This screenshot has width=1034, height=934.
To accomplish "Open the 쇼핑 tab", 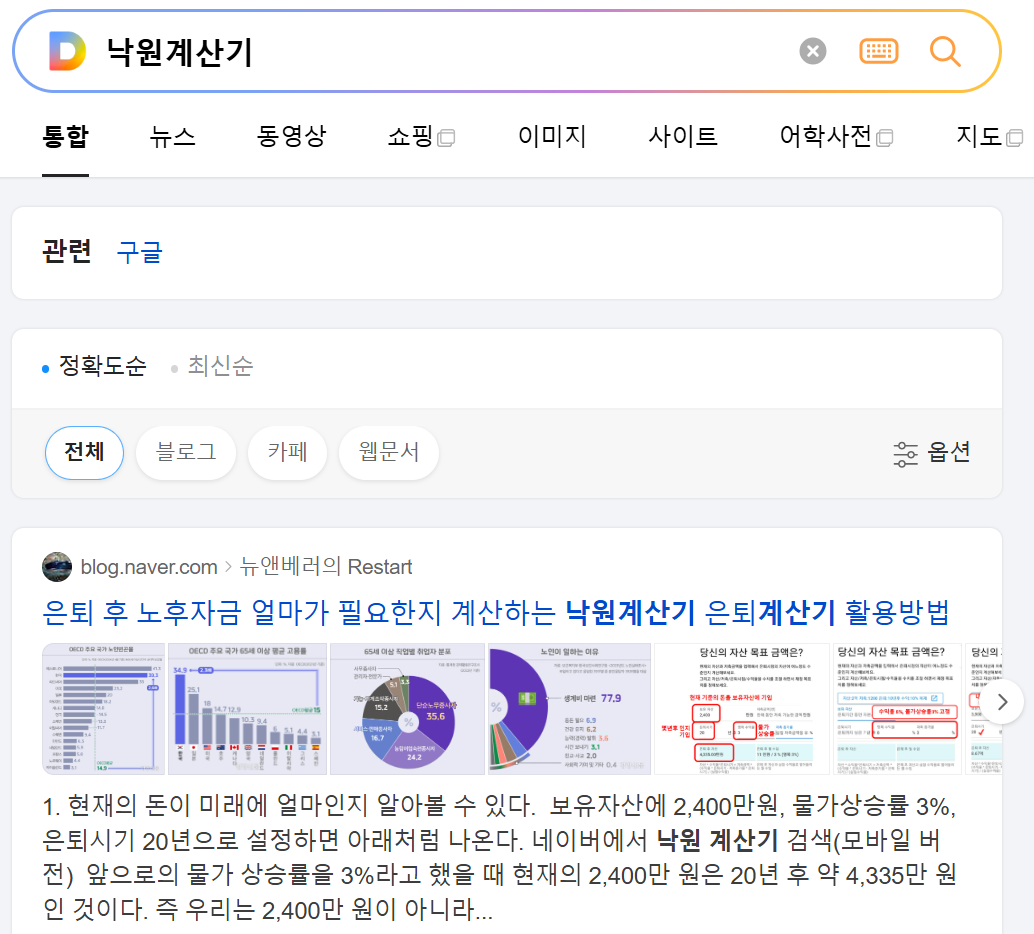I will [x=421, y=137].
